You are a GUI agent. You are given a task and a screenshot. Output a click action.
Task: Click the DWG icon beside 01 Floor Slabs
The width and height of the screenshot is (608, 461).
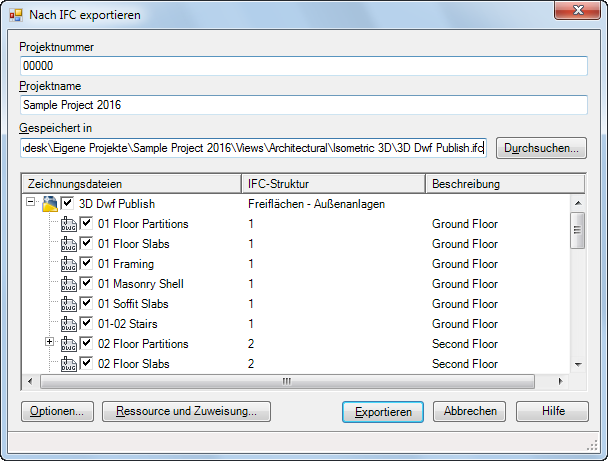point(69,244)
